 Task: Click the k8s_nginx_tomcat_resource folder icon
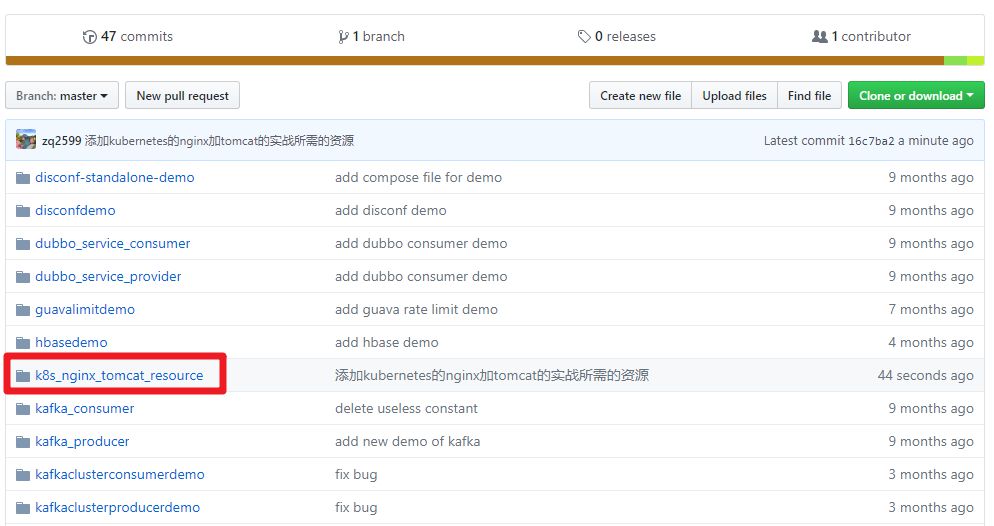click(x=23, y=376)
